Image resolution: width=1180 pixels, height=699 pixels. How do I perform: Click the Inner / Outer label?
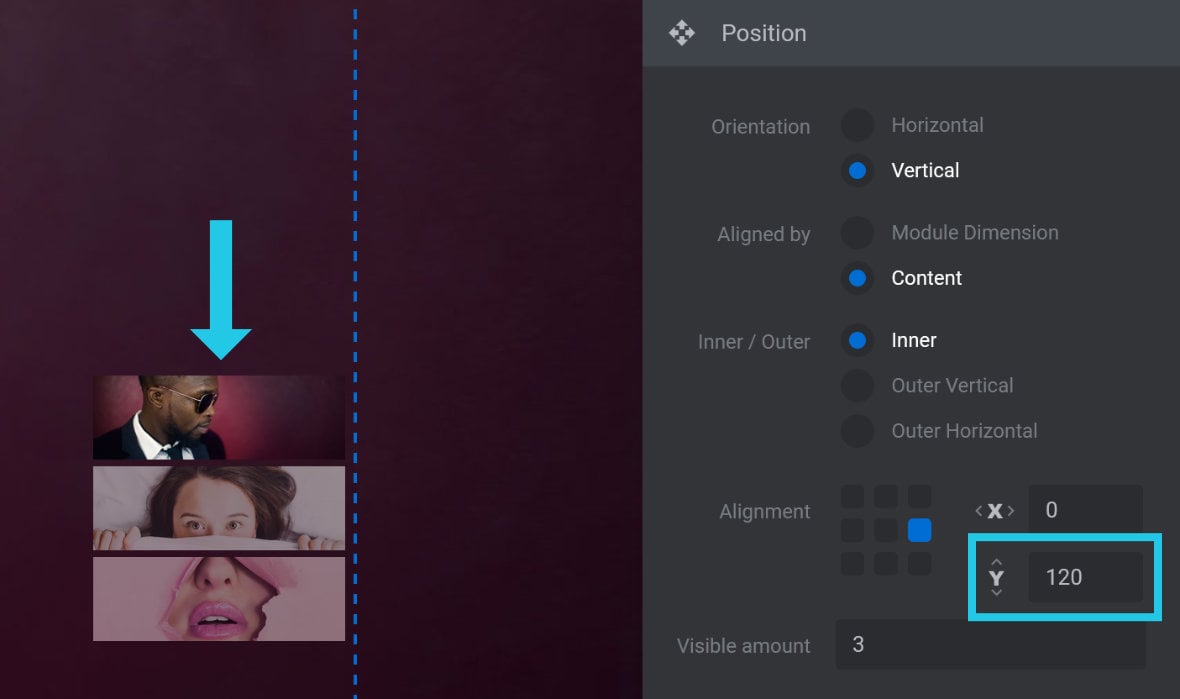point(754,342)
